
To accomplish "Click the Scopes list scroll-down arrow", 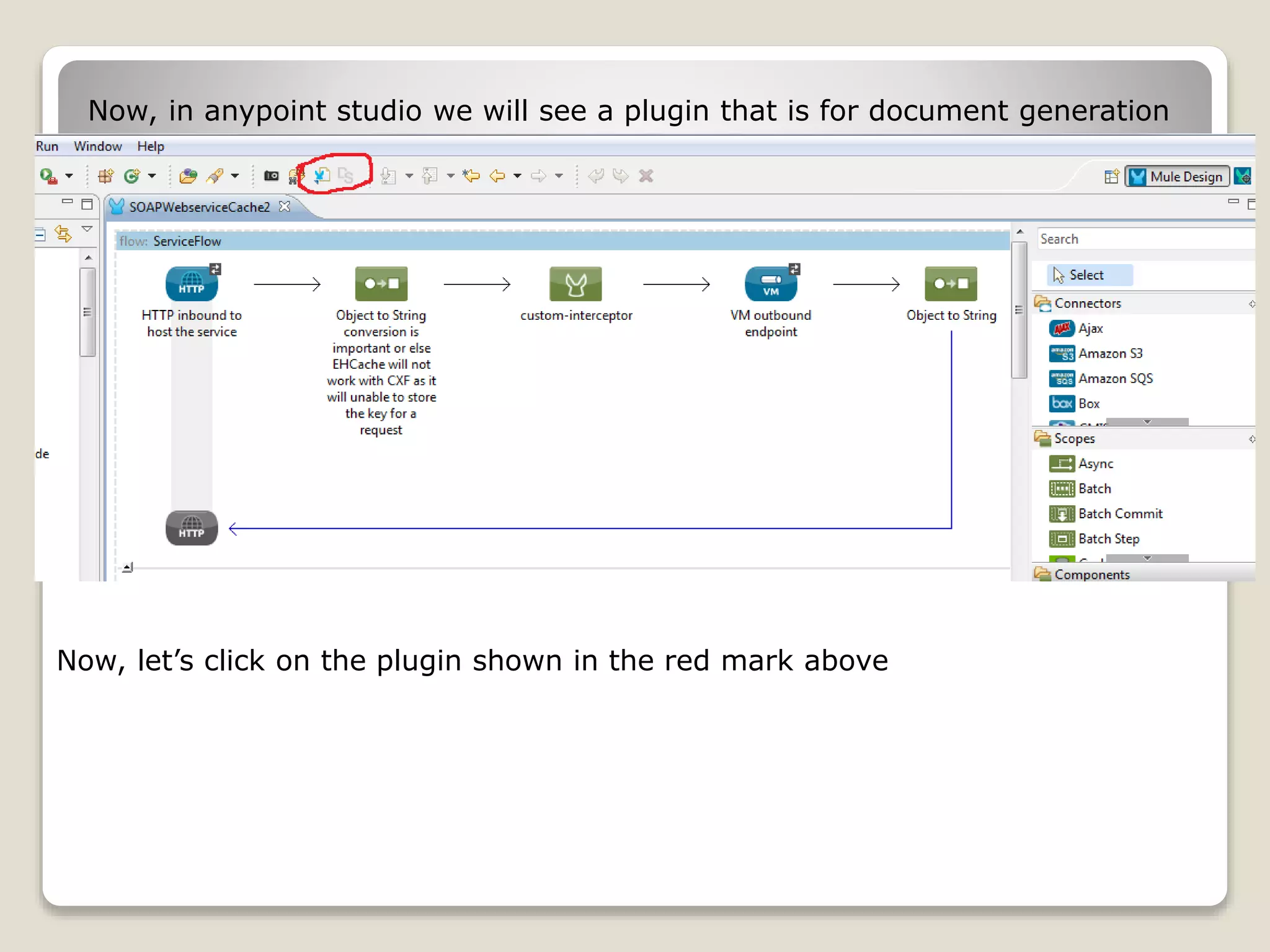I will tap(1147, 558).
